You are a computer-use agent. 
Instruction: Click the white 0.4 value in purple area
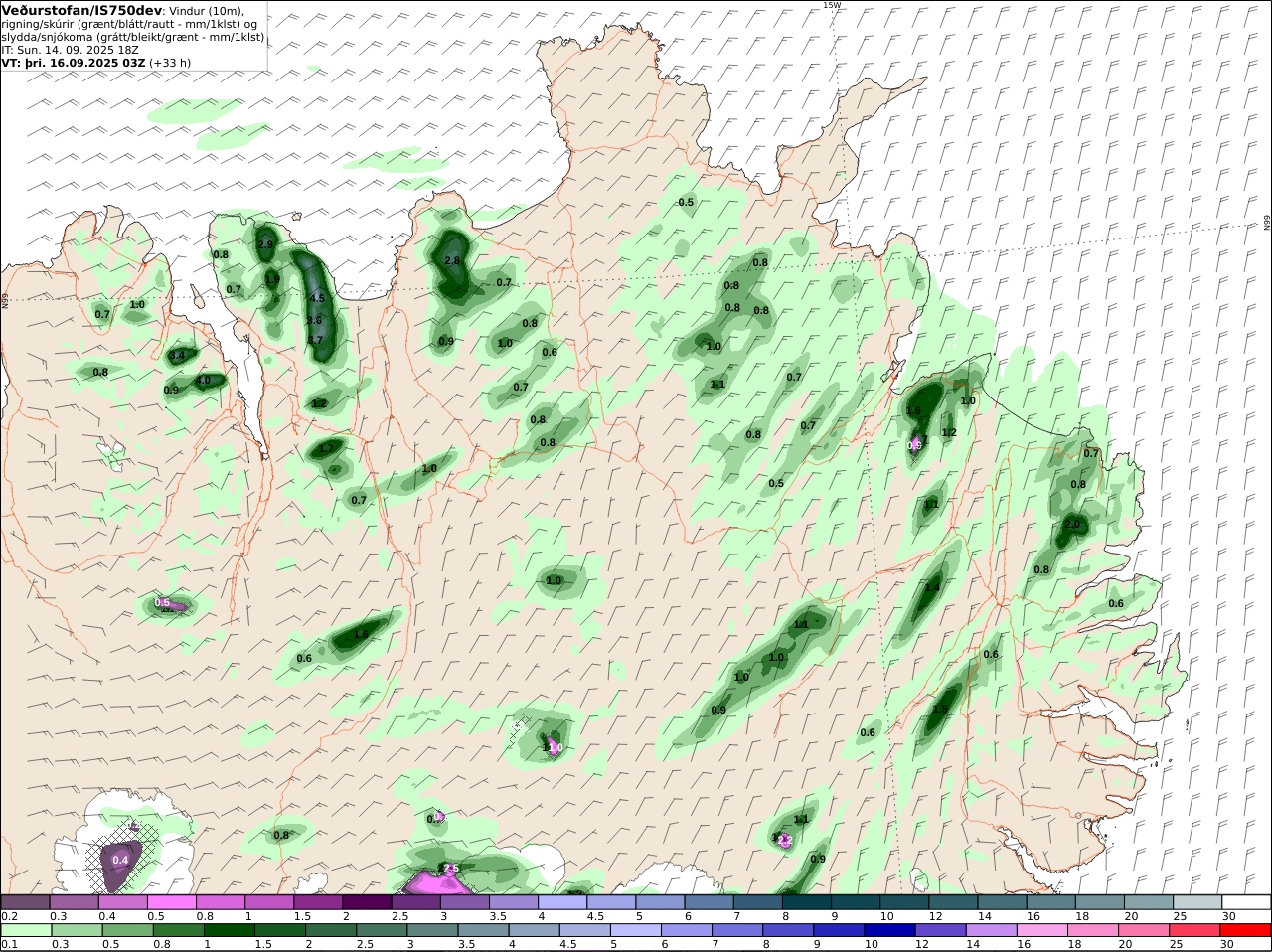pyautogui.click(x=120, y=860)
